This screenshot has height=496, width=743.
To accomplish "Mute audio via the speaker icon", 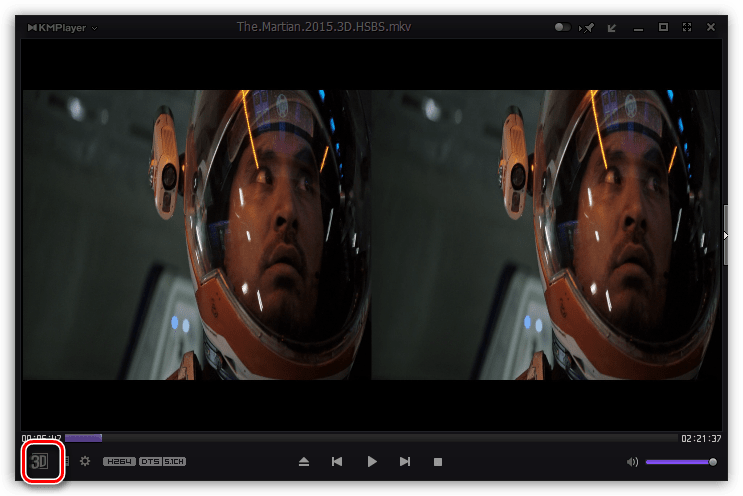I will [x=632, y=462].
